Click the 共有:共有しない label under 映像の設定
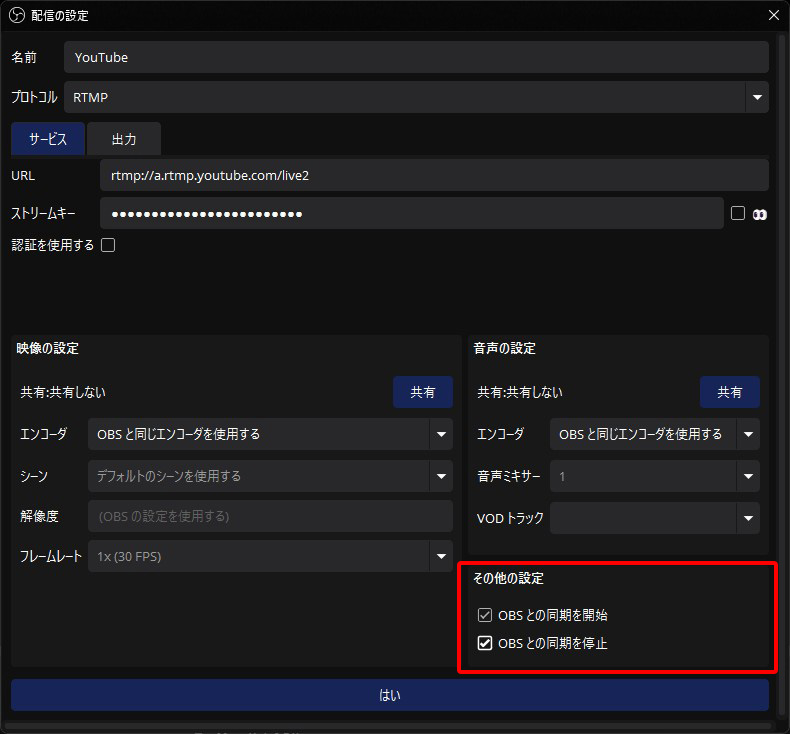 coord(63,392)
